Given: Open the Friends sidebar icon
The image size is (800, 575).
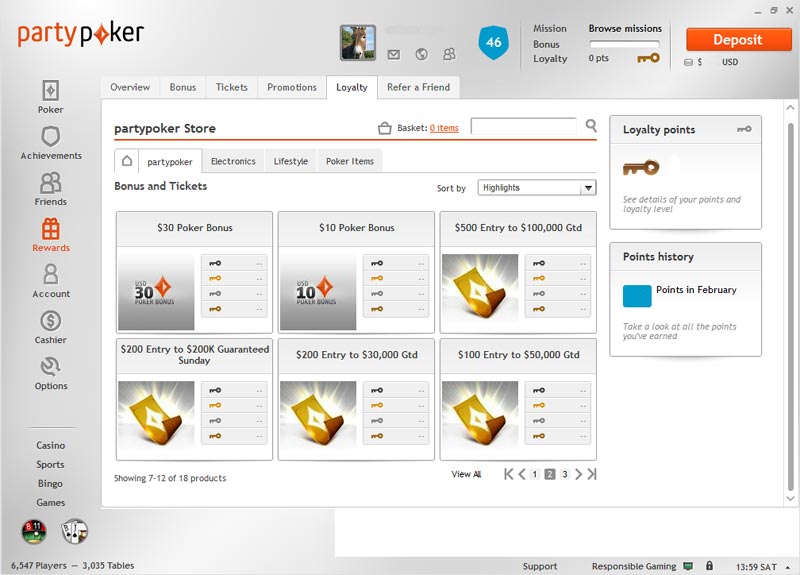Looking at the screenshot, I should [x=51, y=183].
